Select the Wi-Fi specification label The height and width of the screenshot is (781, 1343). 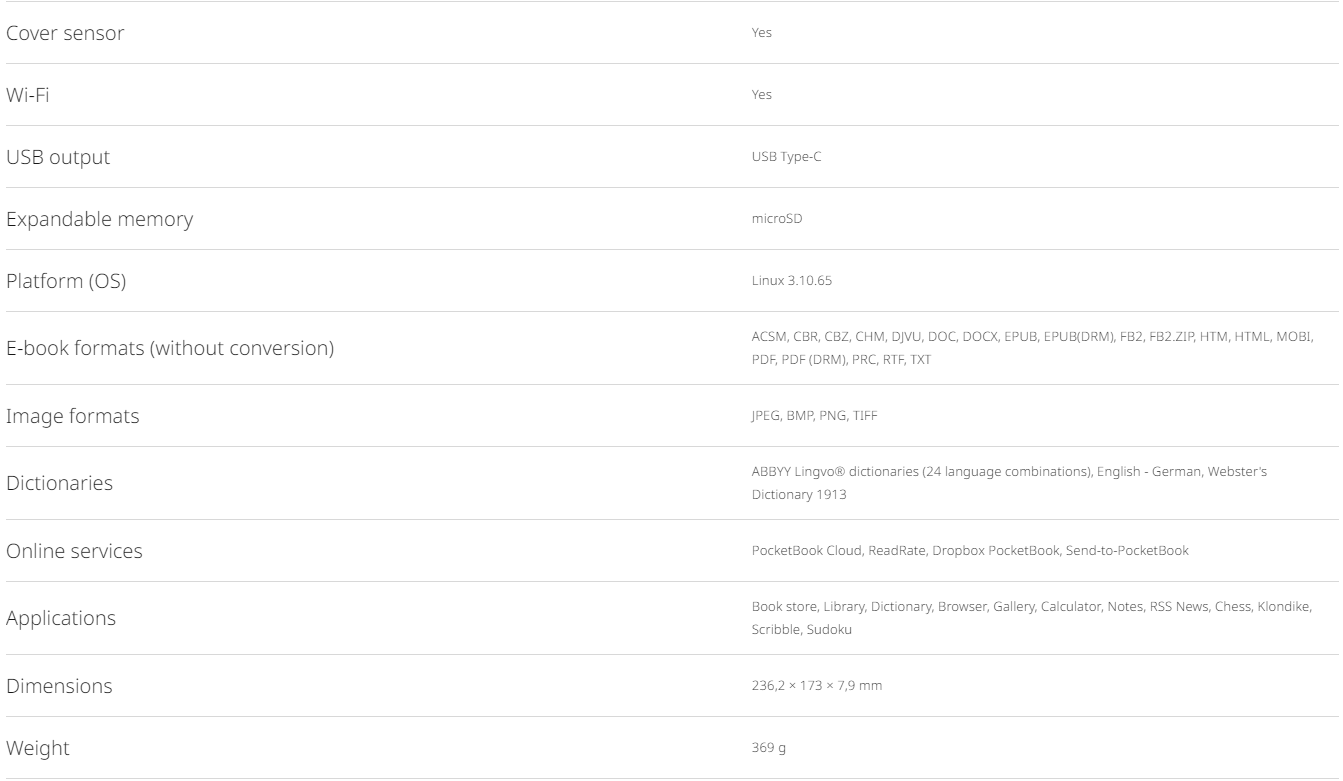[27, 95]
